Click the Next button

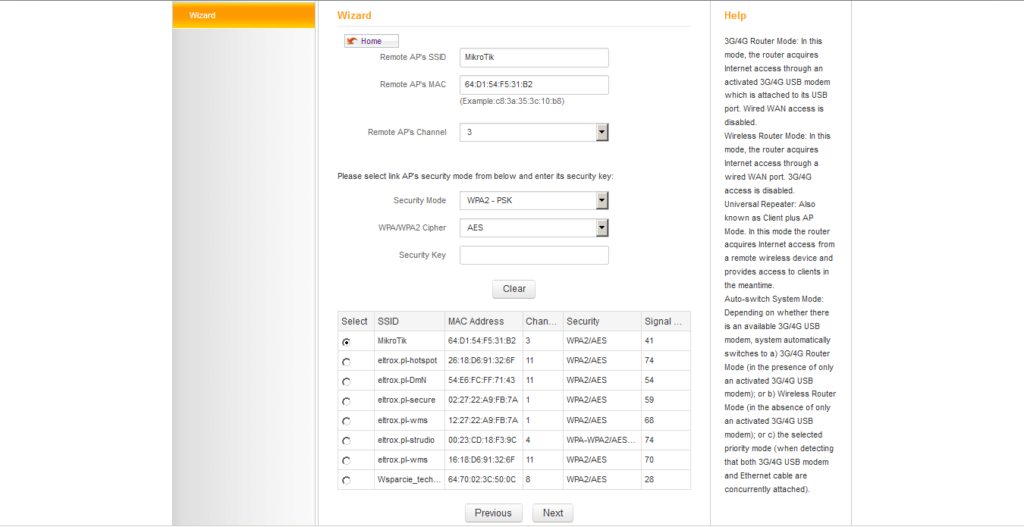pos(553,513)
